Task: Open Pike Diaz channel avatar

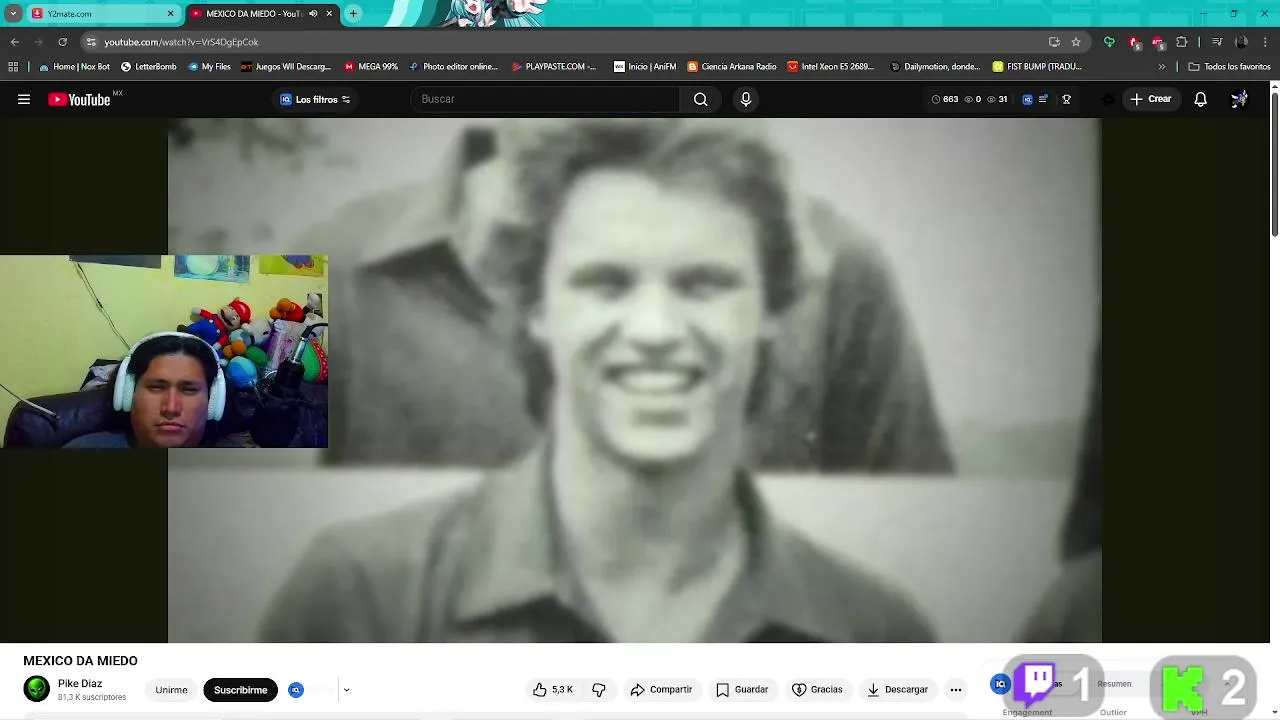Action: click(x=37, y=689)
